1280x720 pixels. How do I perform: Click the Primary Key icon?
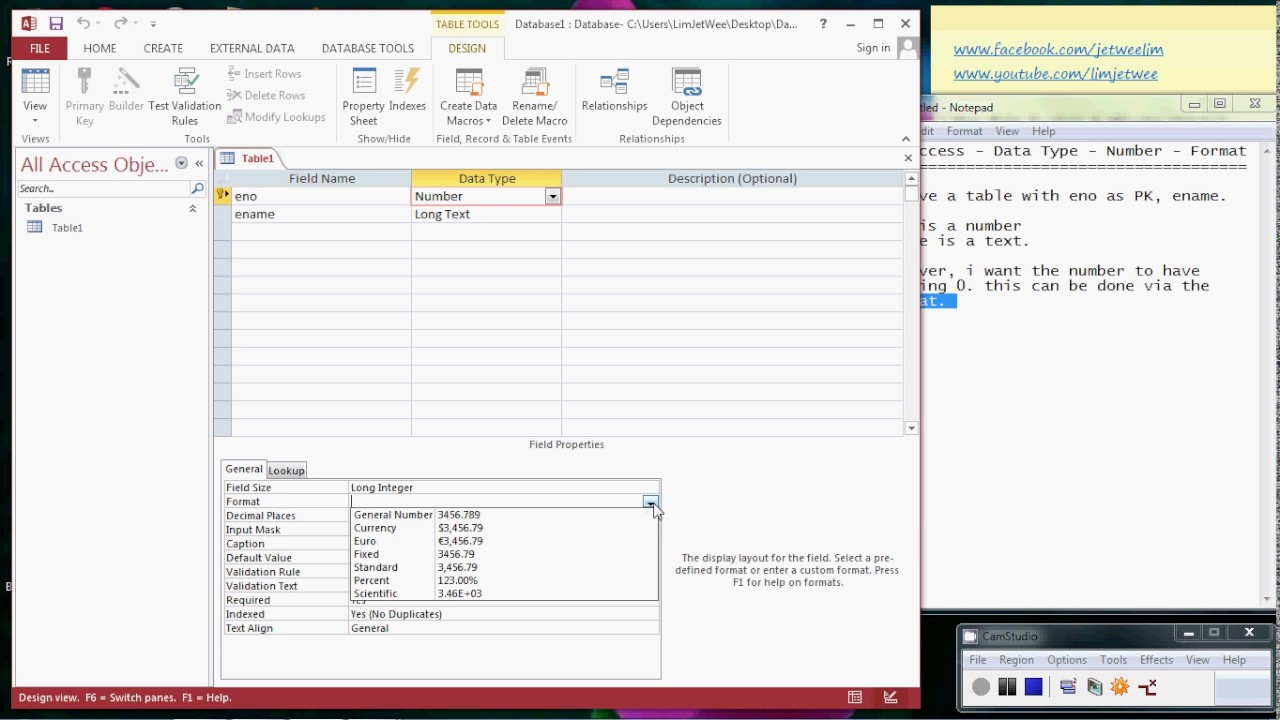coord(84,97)
